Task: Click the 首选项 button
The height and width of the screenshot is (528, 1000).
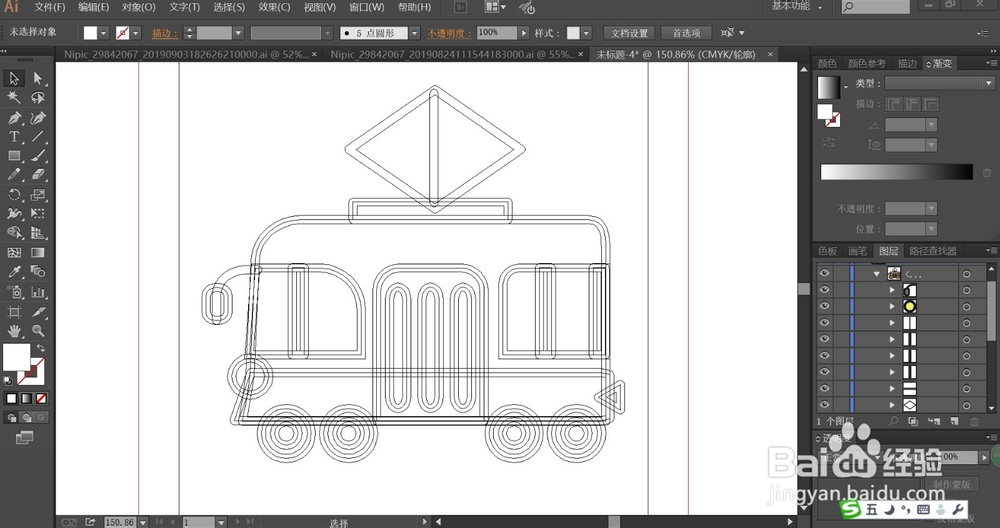Action: 686,33
